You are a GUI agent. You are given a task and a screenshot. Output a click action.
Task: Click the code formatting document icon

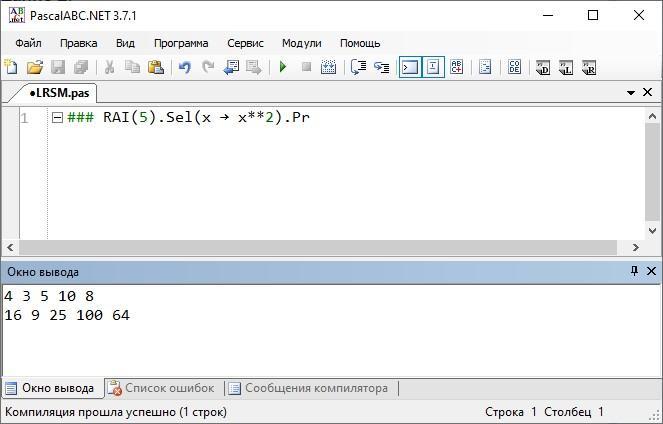(485, 67)
